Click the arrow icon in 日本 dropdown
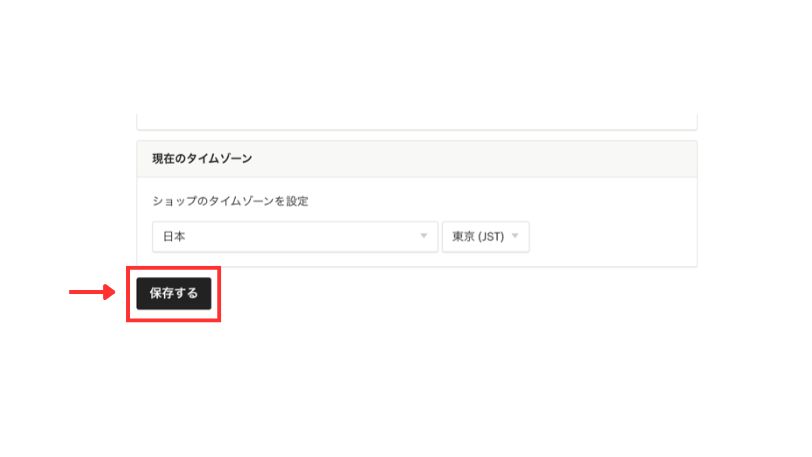Viewport: 812px width, 457px height. coord(424,236)
